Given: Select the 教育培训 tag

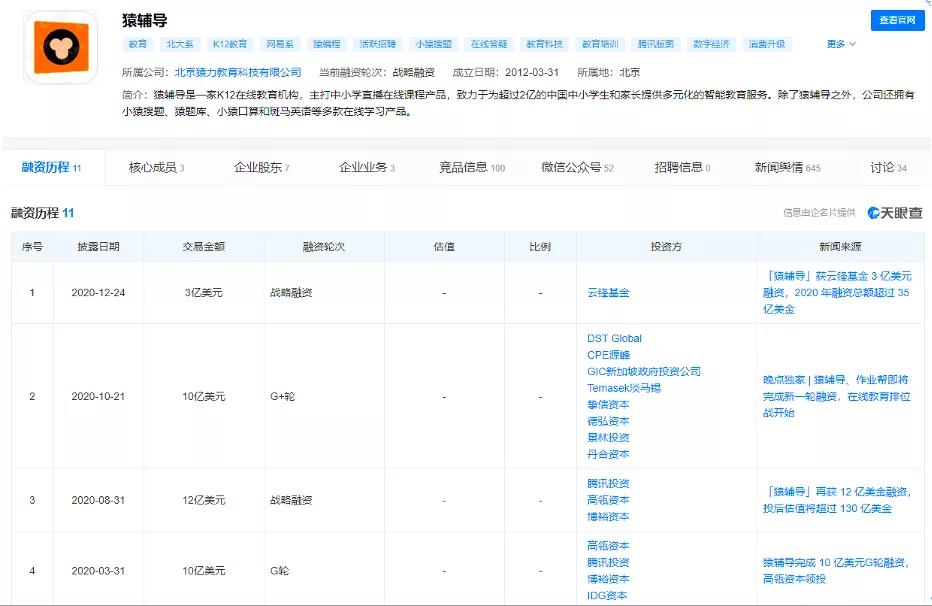Looking at the screenshot, I should click(x=600, y=44).
